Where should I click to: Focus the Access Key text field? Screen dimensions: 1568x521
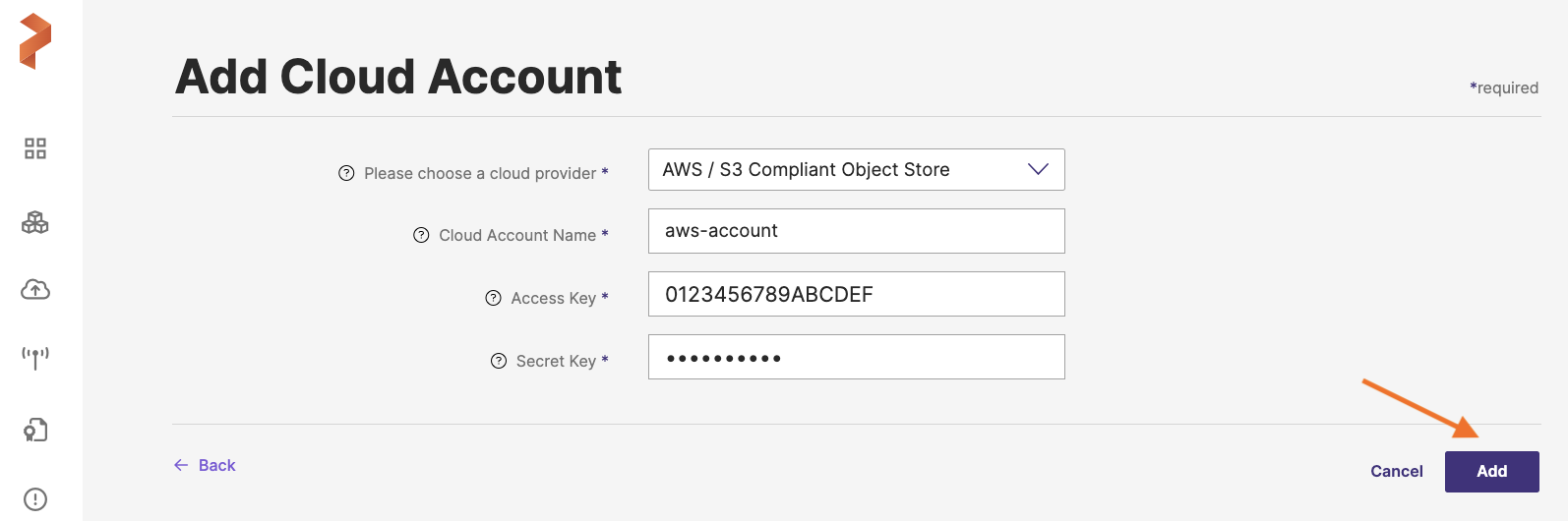(x=856, y=294)
